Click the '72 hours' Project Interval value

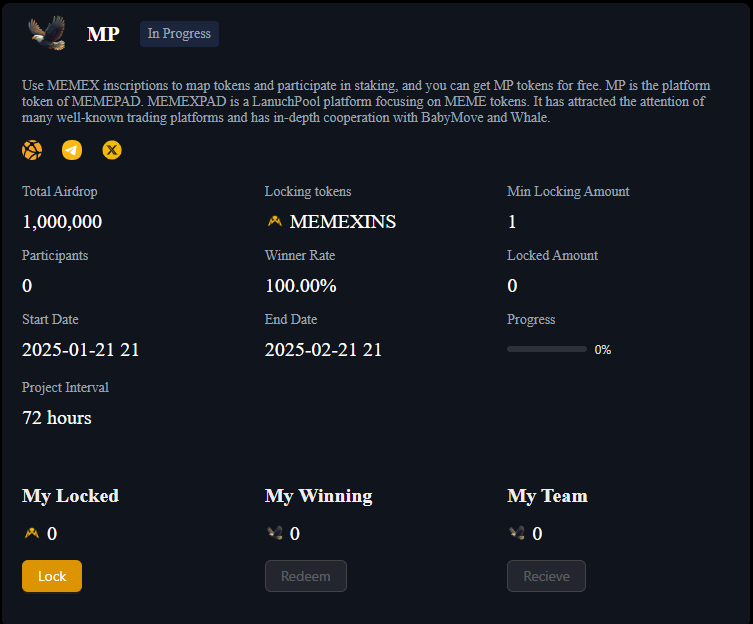(x=57, y=418)
